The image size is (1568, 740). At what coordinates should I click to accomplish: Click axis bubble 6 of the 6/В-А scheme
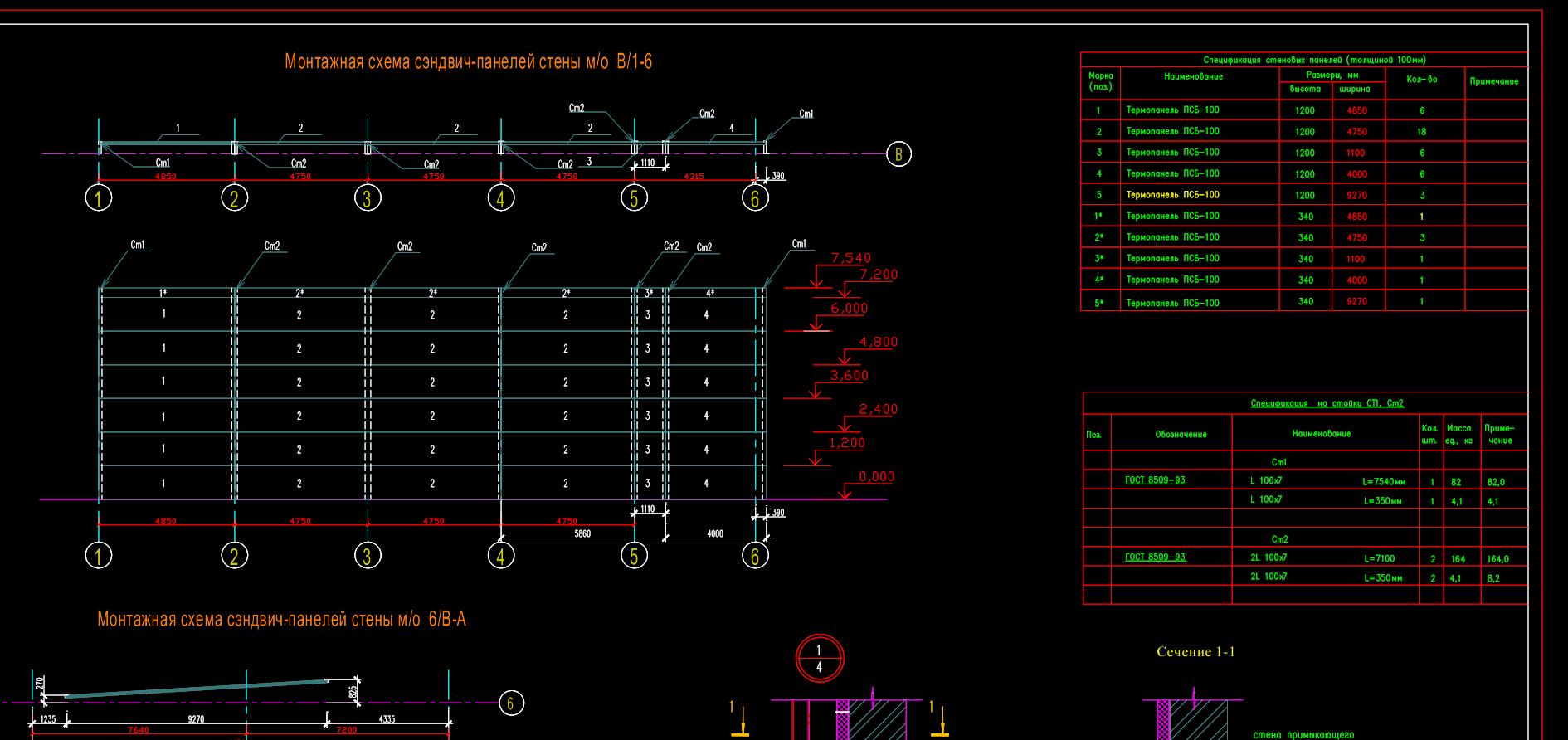pos(510,703)
